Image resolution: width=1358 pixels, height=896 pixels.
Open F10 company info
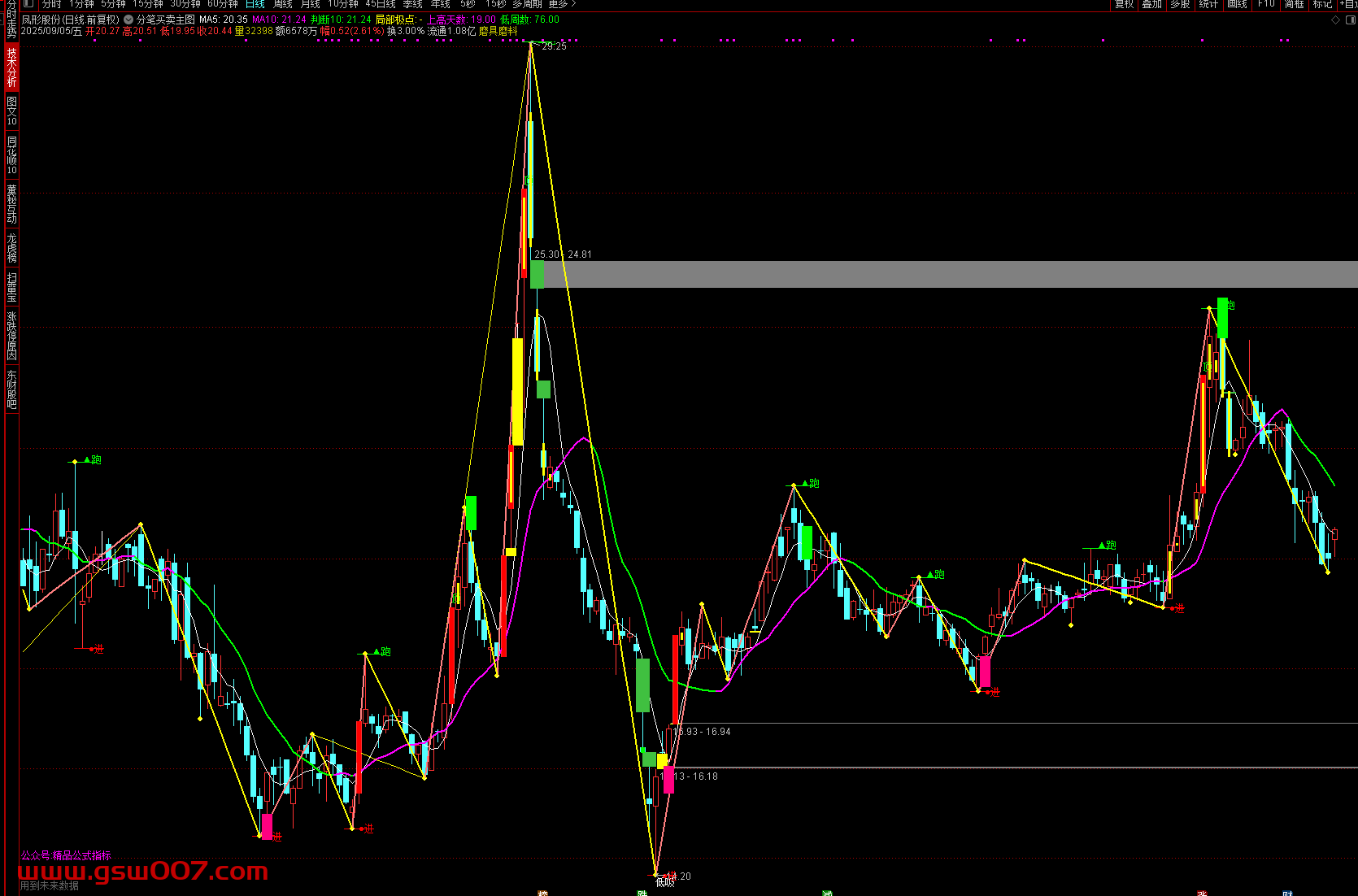1266,4
